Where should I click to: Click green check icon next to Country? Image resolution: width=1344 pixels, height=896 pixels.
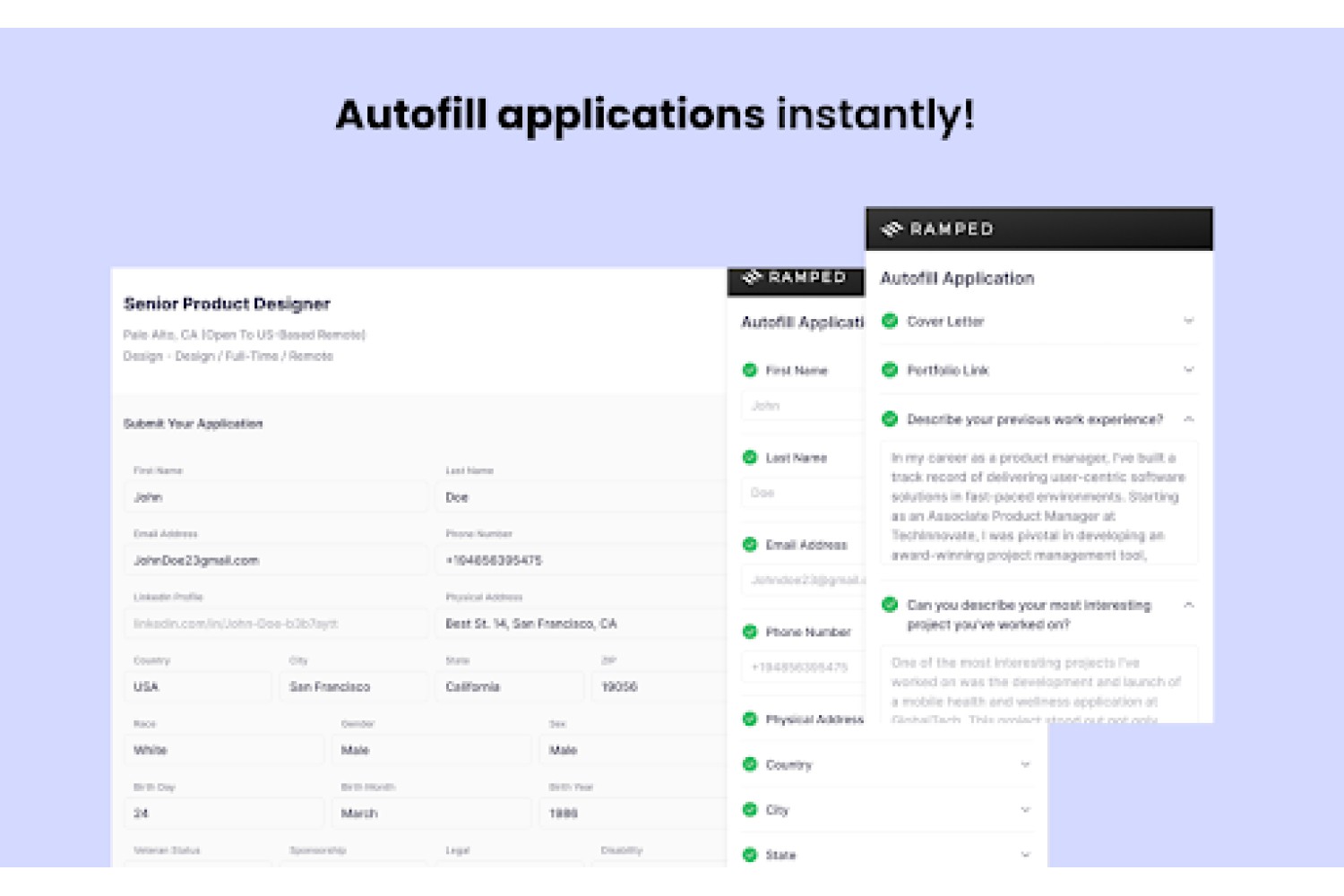coord(750,764)
